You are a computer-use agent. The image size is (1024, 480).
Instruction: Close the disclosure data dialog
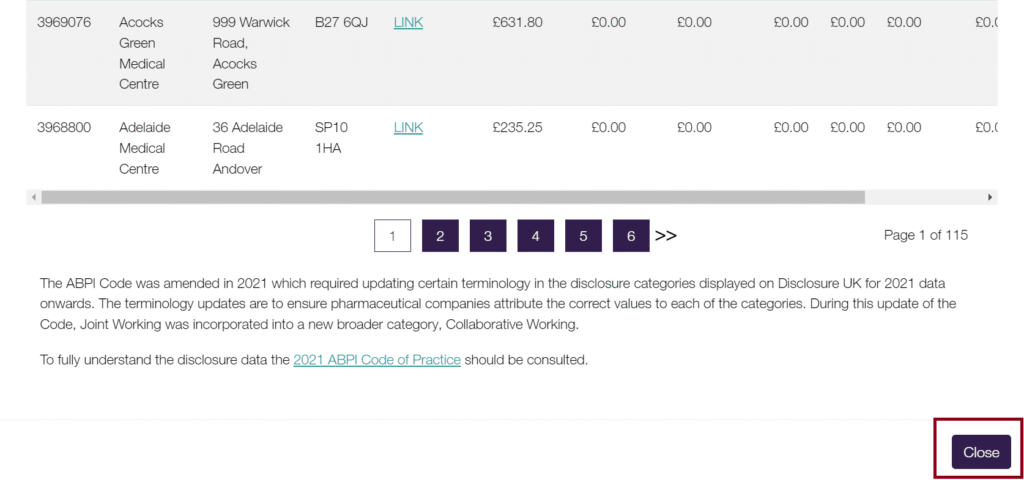tap(981, 452)
